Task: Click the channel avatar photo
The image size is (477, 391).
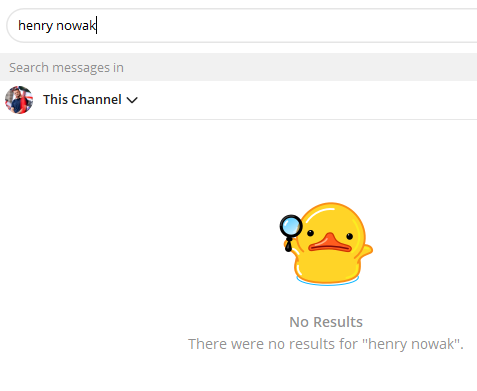Action: click(x=19, y=100)
